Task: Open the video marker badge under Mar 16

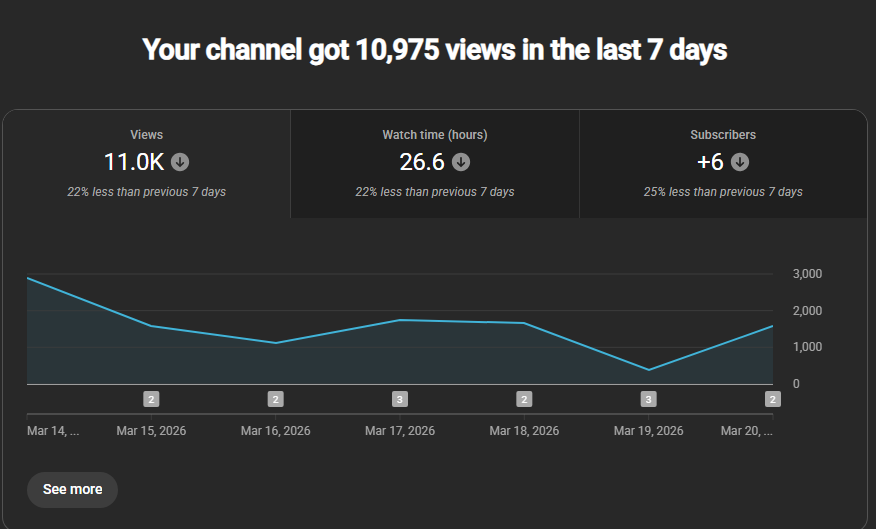Action: 275,399
